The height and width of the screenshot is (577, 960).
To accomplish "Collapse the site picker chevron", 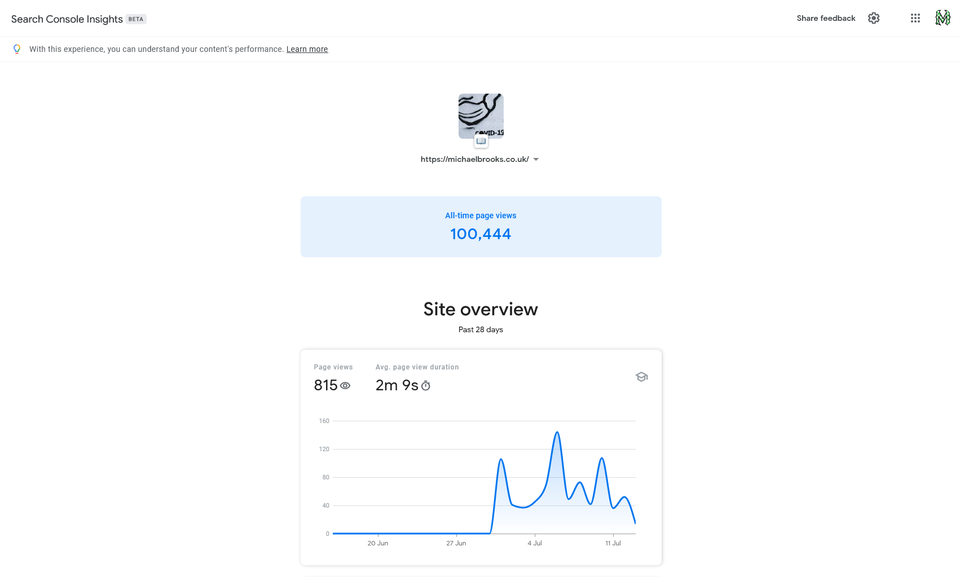I will [x=537, y=158].
